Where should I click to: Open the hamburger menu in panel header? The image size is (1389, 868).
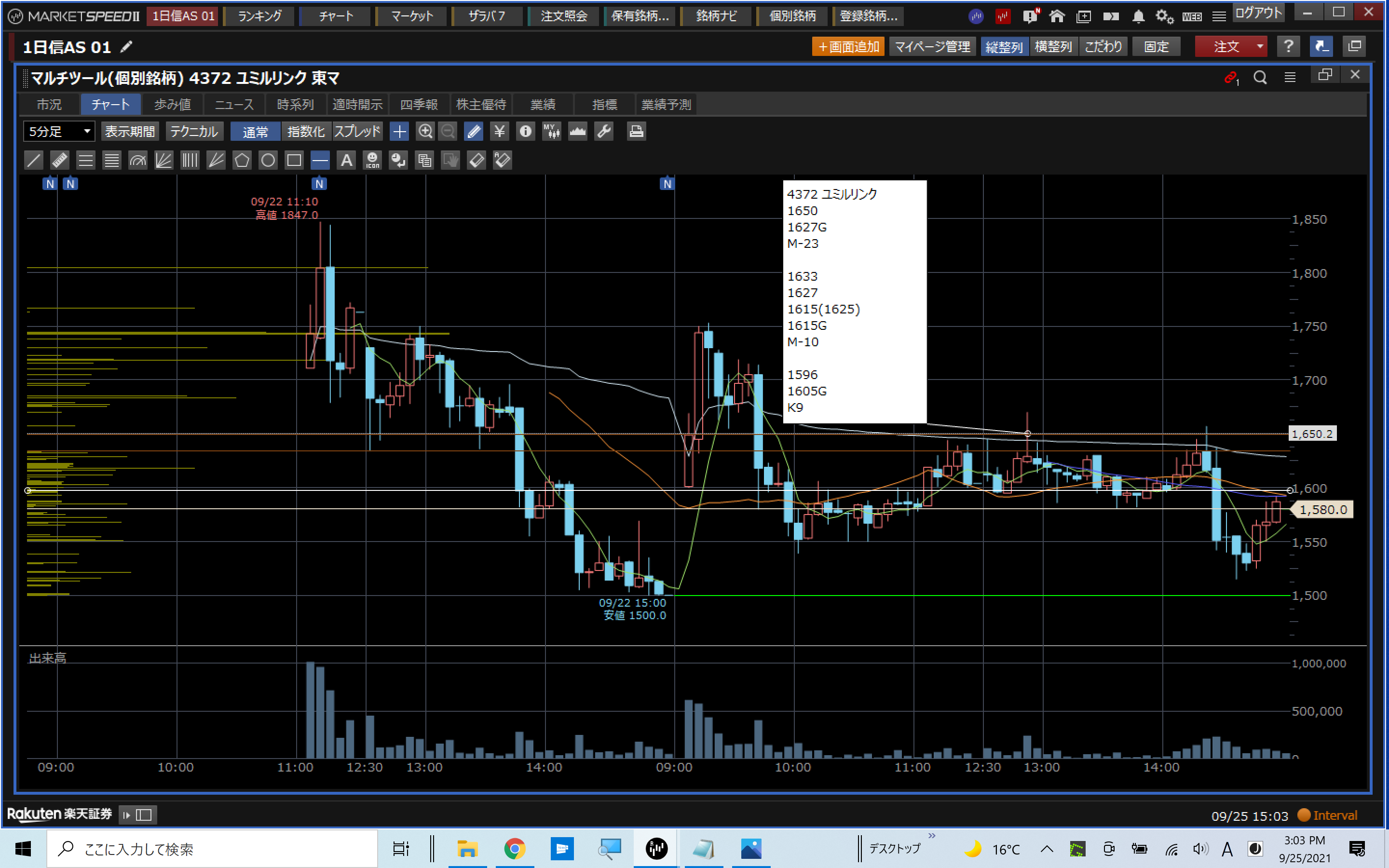(x=1290, y=77)
